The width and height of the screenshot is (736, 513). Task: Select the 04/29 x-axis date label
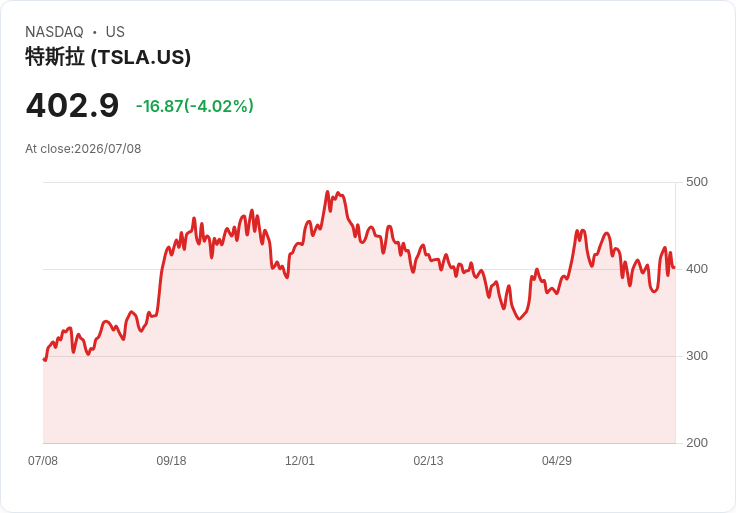[557, 460]
